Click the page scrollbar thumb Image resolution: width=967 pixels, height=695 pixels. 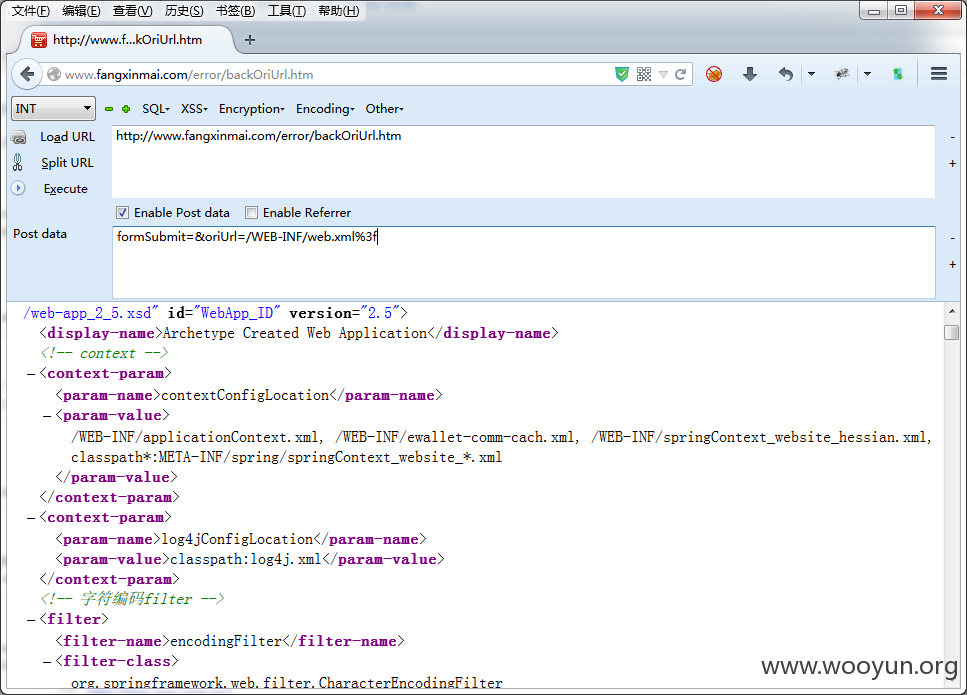(952, 332)
